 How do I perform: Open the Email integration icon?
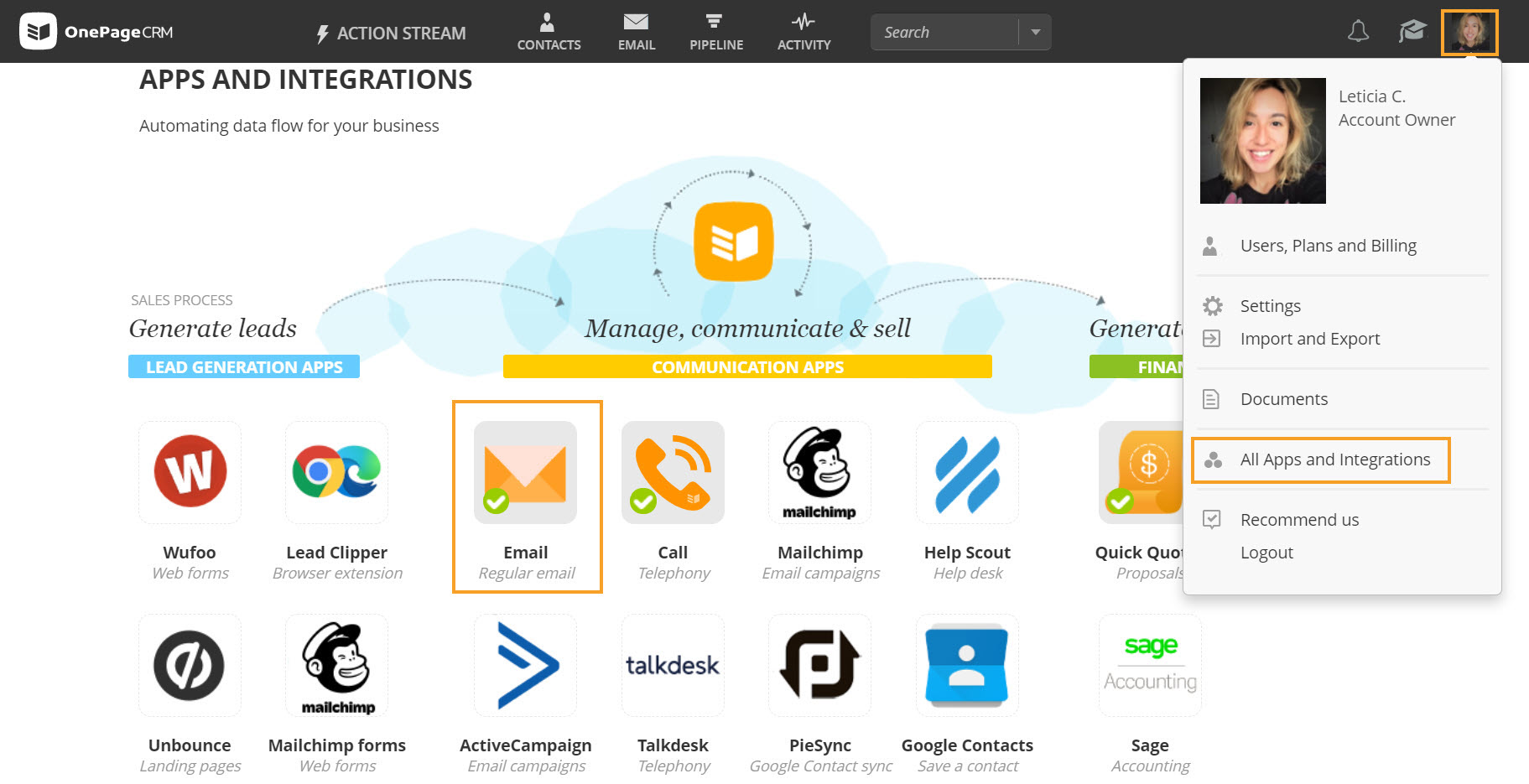pos(525,472)
